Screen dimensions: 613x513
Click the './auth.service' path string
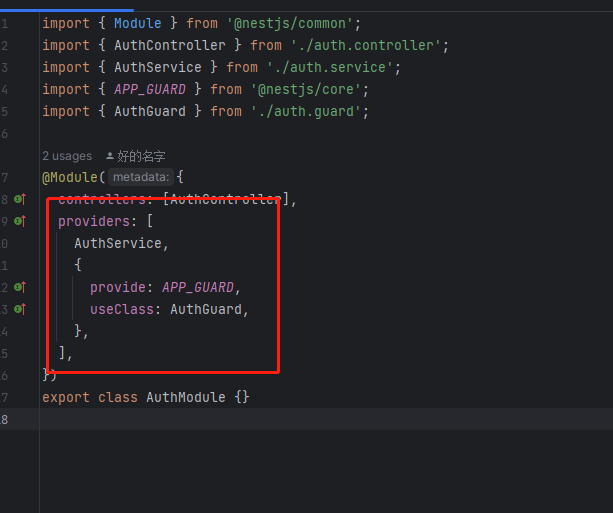(330, 67)
